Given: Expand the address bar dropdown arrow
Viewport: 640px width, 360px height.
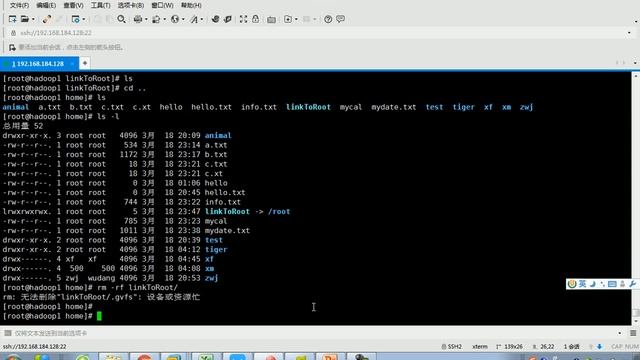Looking at the screenshot, I should pos(629,33).
